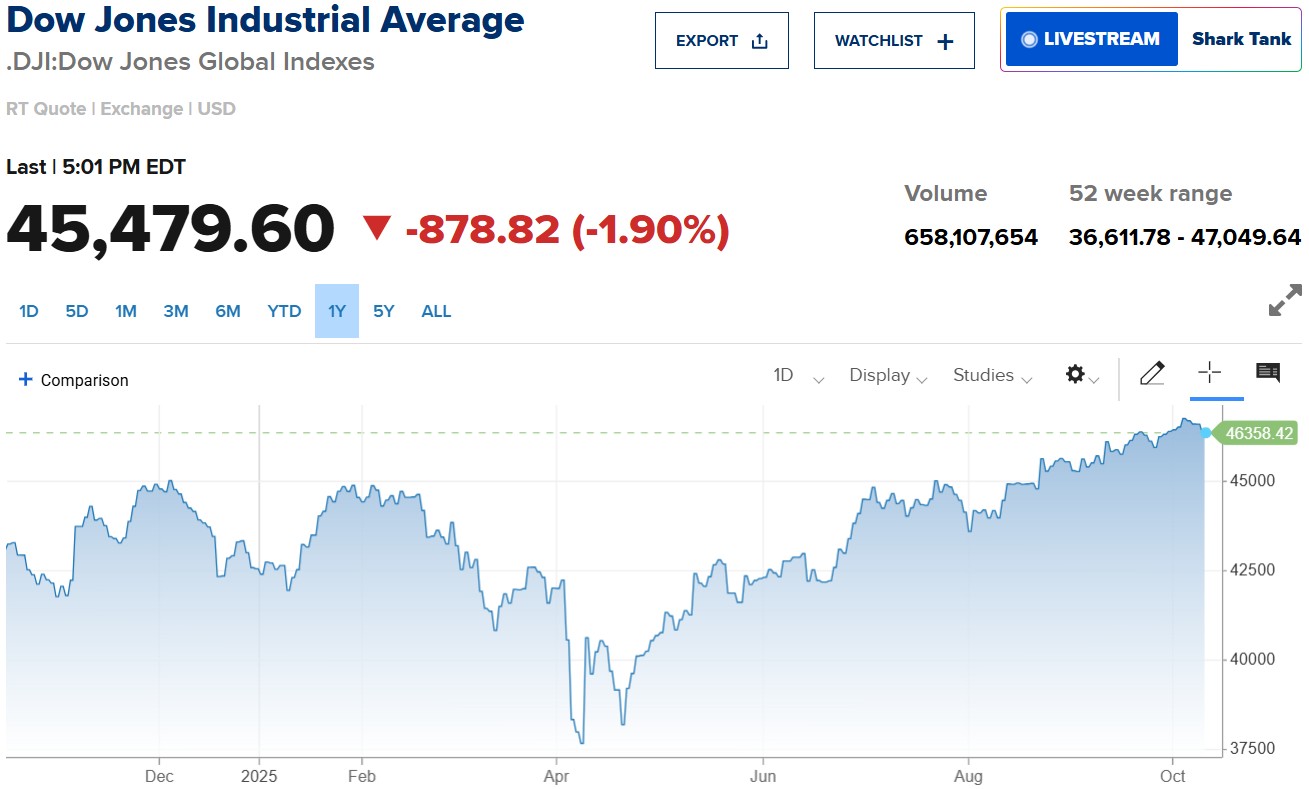Click the green 46358.42 price label

[1258, 434]
